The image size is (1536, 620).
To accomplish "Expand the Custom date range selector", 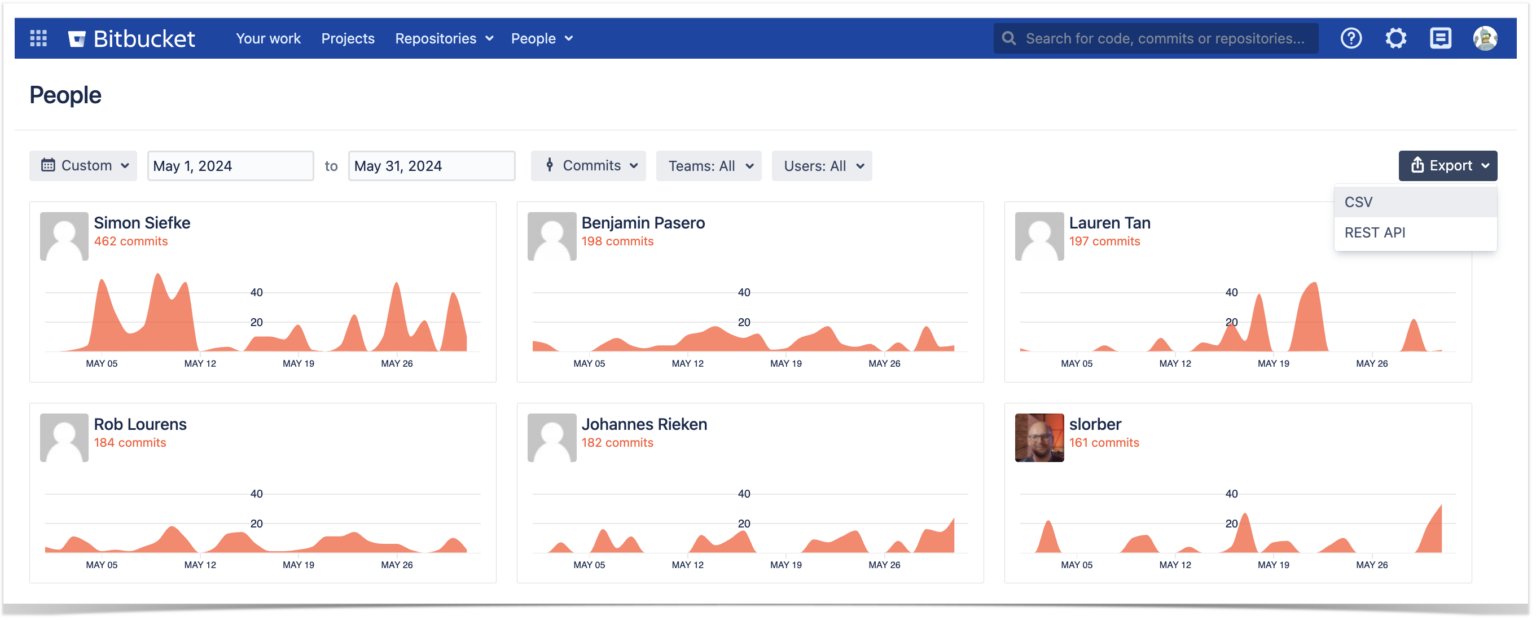I will click(83, 165).
